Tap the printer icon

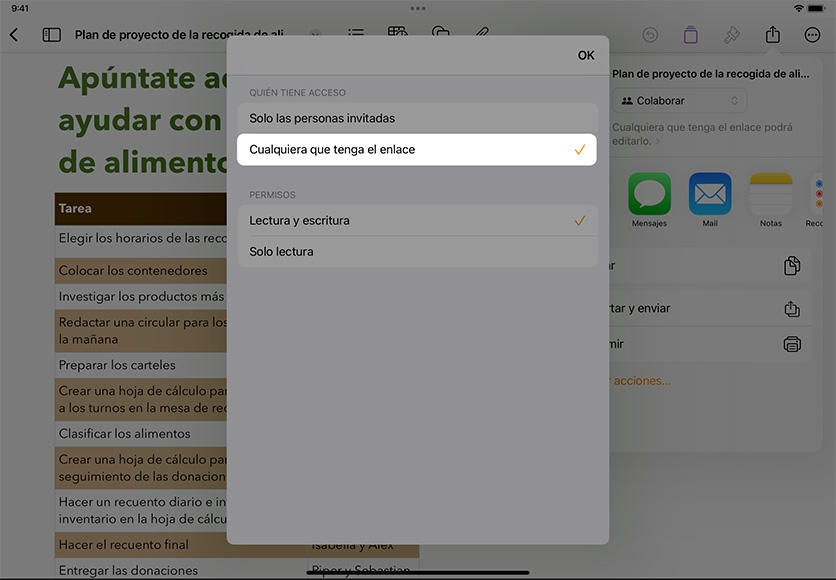pyautogui.click(x=792, y=344)
